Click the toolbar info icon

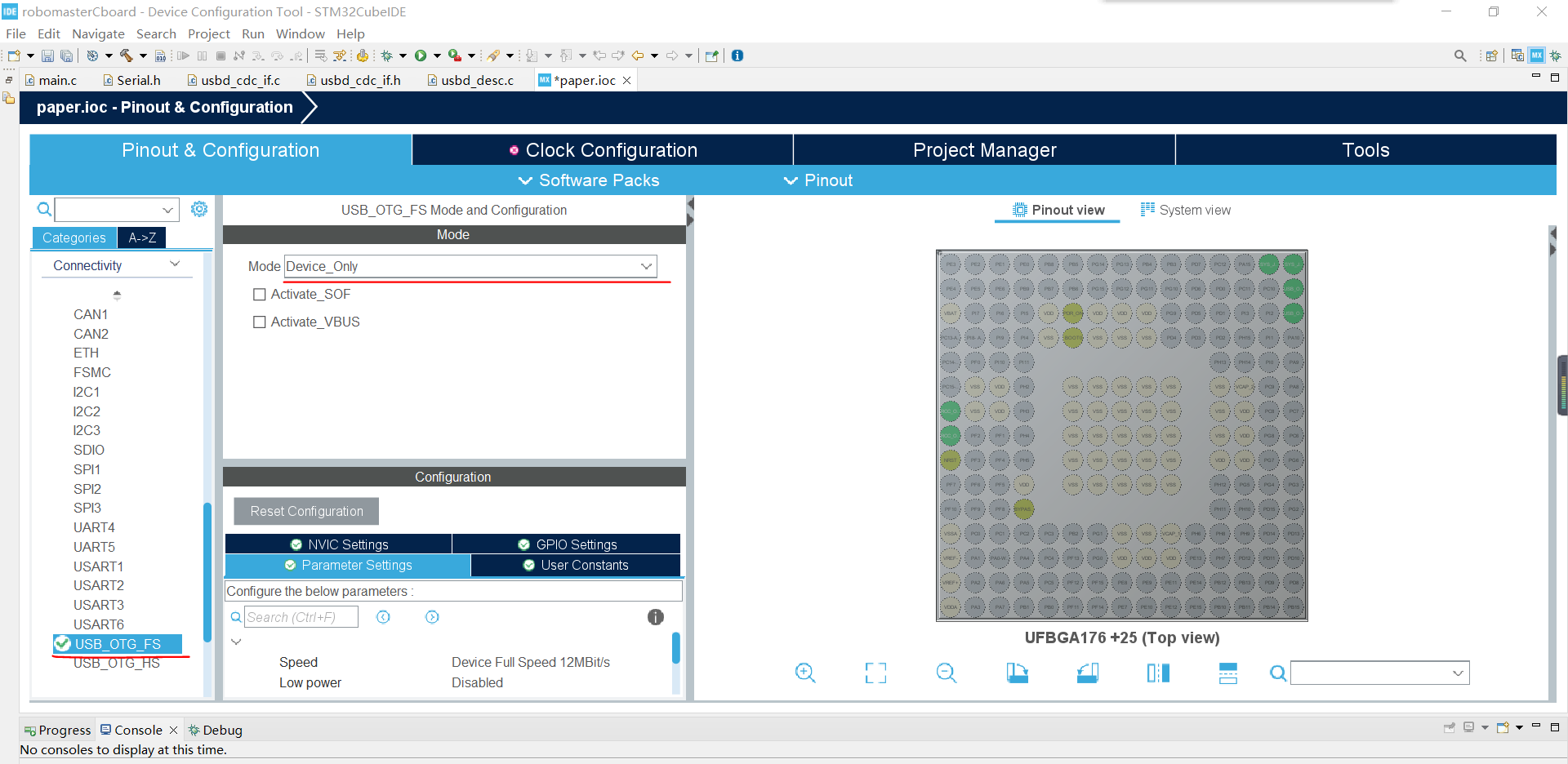pyautogui.click(x=737, y=56)
